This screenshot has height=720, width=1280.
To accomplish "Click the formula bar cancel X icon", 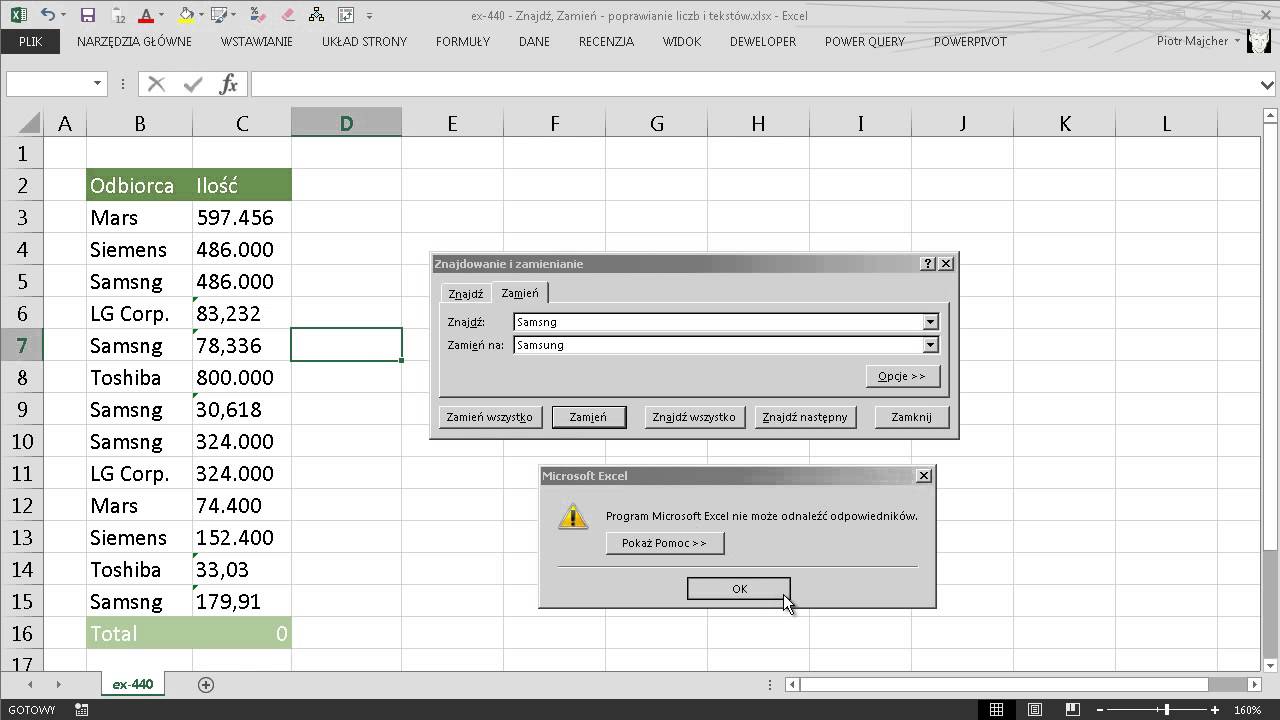I will coord(156,84).
